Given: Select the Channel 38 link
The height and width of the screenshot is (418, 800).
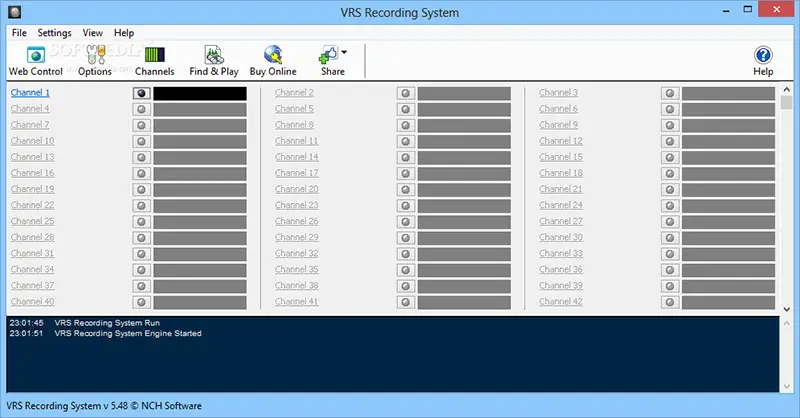Looking at the screenshot, I should [296, 285].
